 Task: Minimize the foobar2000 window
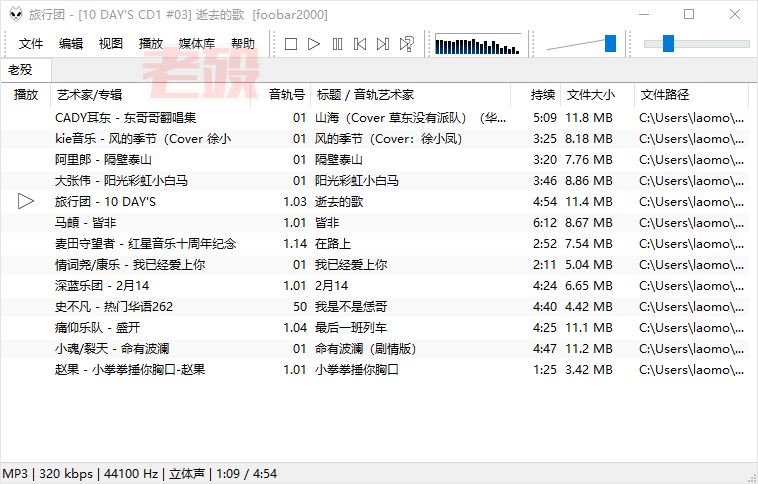pos(643,14)
